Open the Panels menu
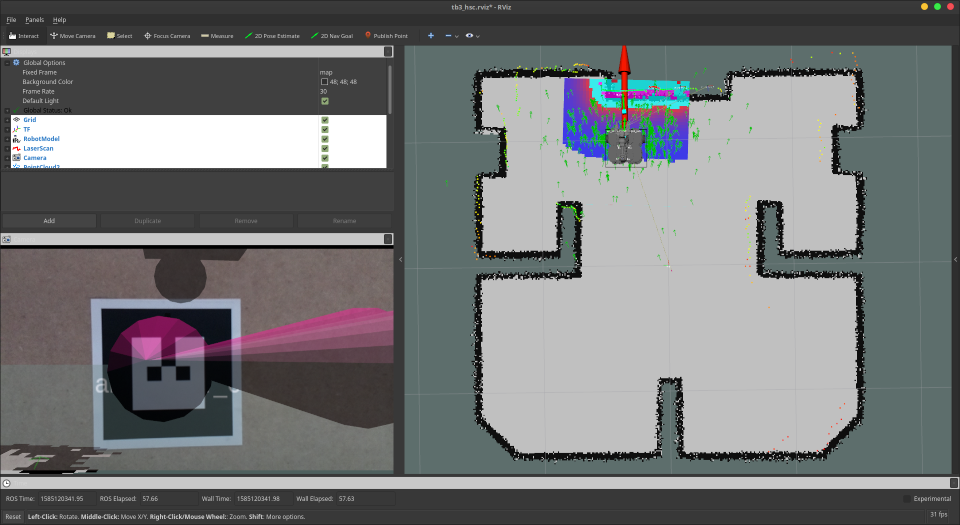 tap(34, 20)
